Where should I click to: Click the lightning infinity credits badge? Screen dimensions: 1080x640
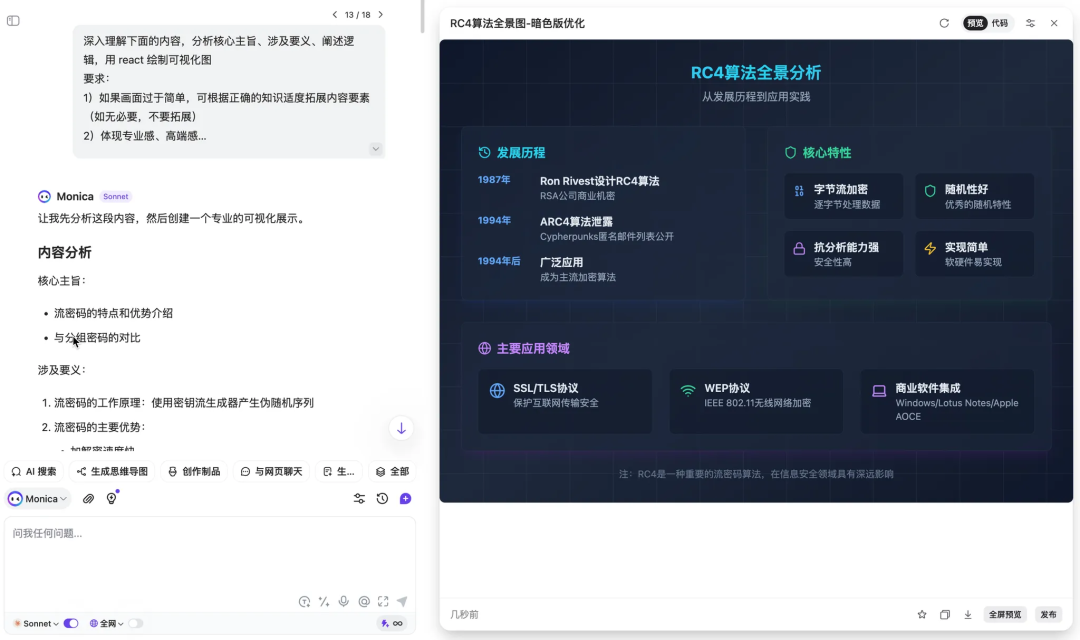pos(391,623)
